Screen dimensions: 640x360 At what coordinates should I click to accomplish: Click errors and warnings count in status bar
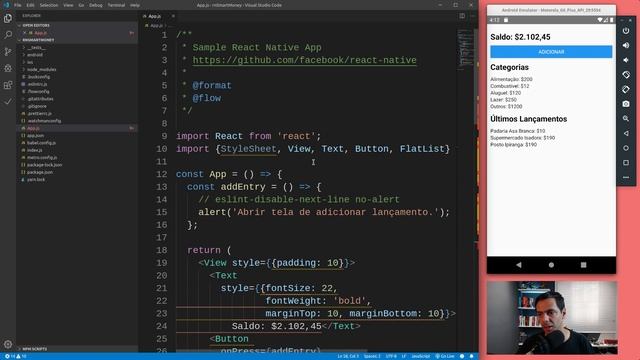click(x=16, y=356)
